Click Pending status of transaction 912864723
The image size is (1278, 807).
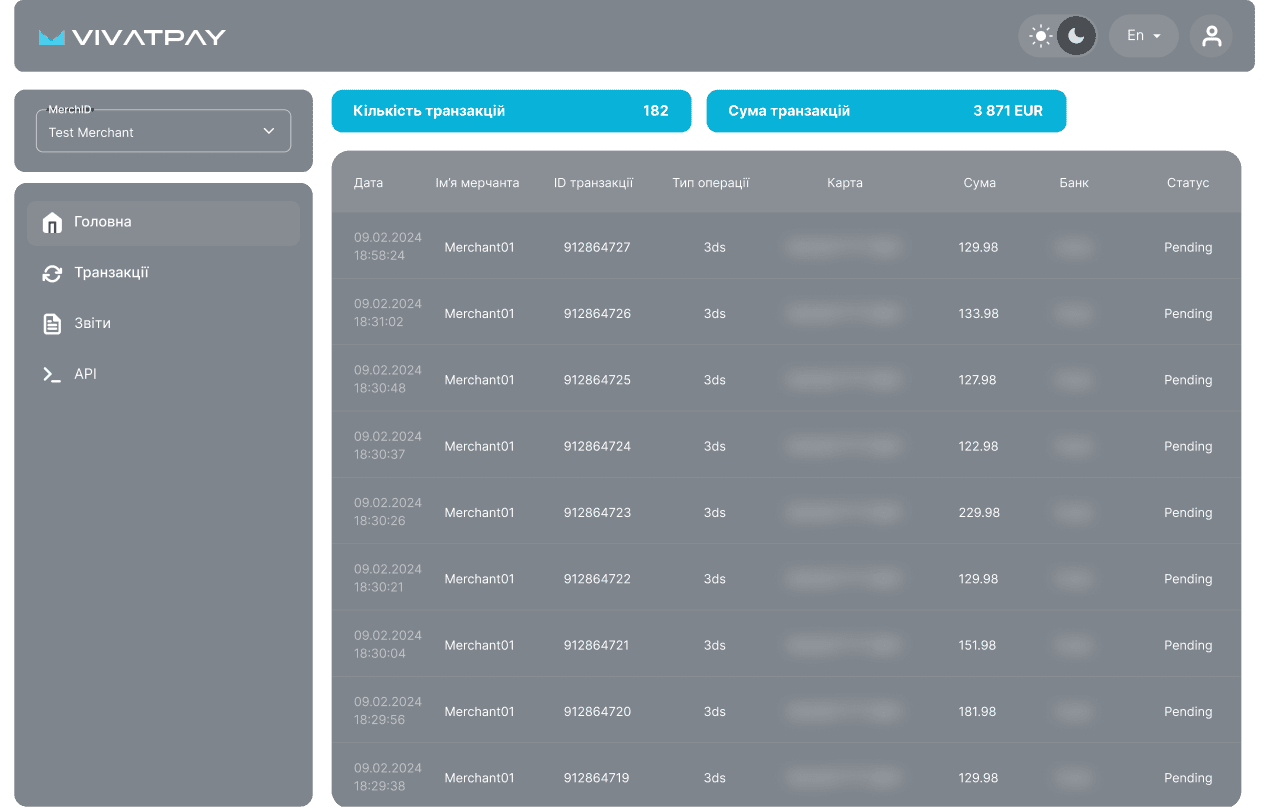click(1187, 513)
